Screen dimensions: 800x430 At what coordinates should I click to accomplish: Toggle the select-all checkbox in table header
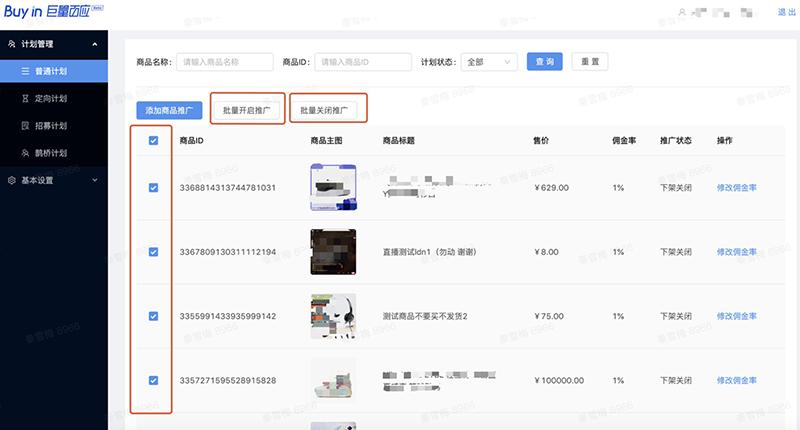(x=153, y=141)
